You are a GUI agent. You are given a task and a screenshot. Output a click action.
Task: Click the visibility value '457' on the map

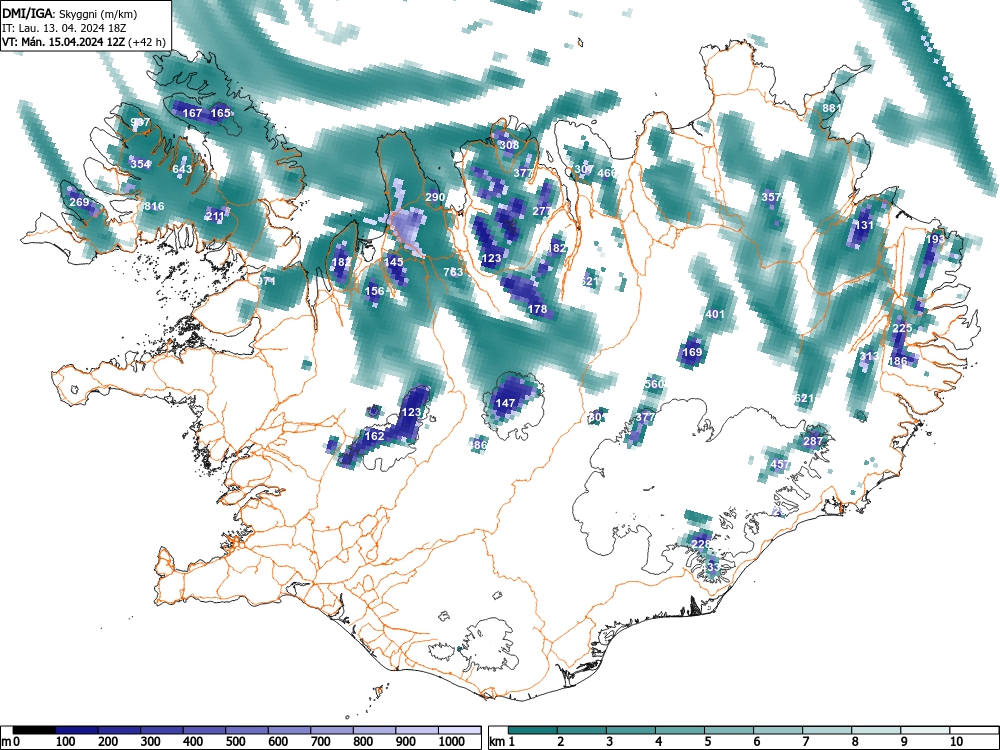781,464
